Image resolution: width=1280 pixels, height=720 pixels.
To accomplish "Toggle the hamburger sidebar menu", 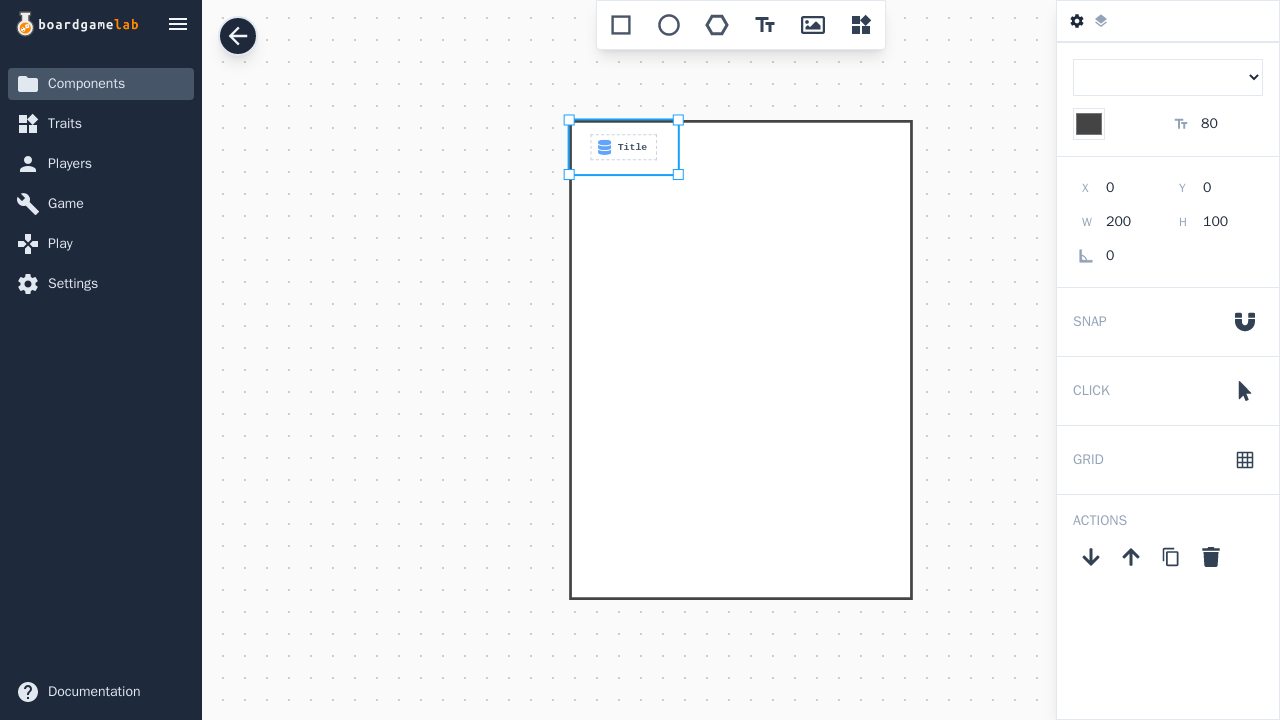I will [178, 24].
